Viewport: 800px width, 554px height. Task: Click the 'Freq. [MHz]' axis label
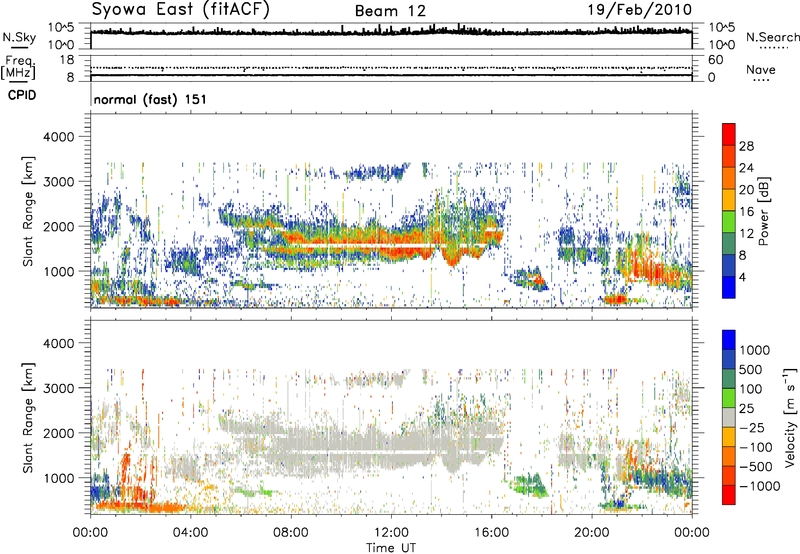[18, 68]
